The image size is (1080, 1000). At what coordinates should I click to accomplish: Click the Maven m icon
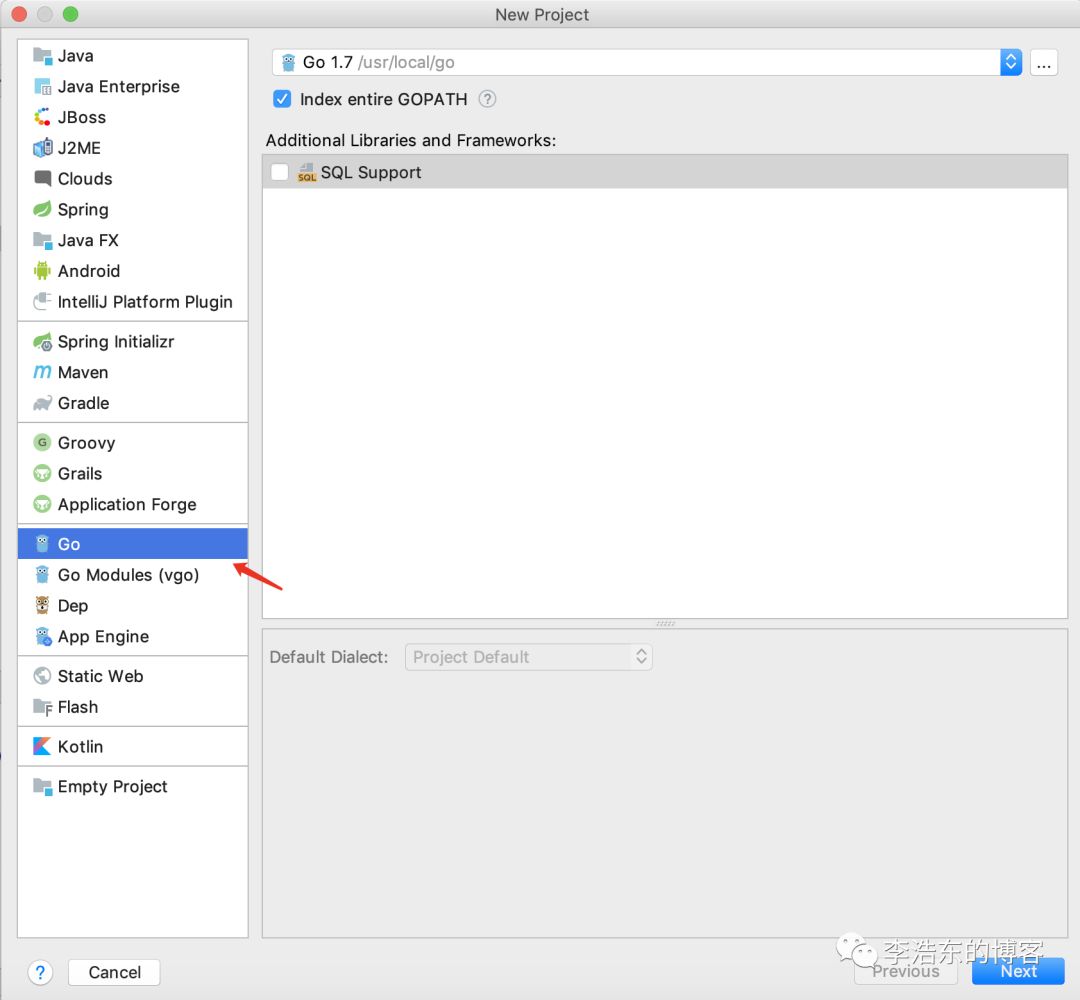click(x=43, y=373)
